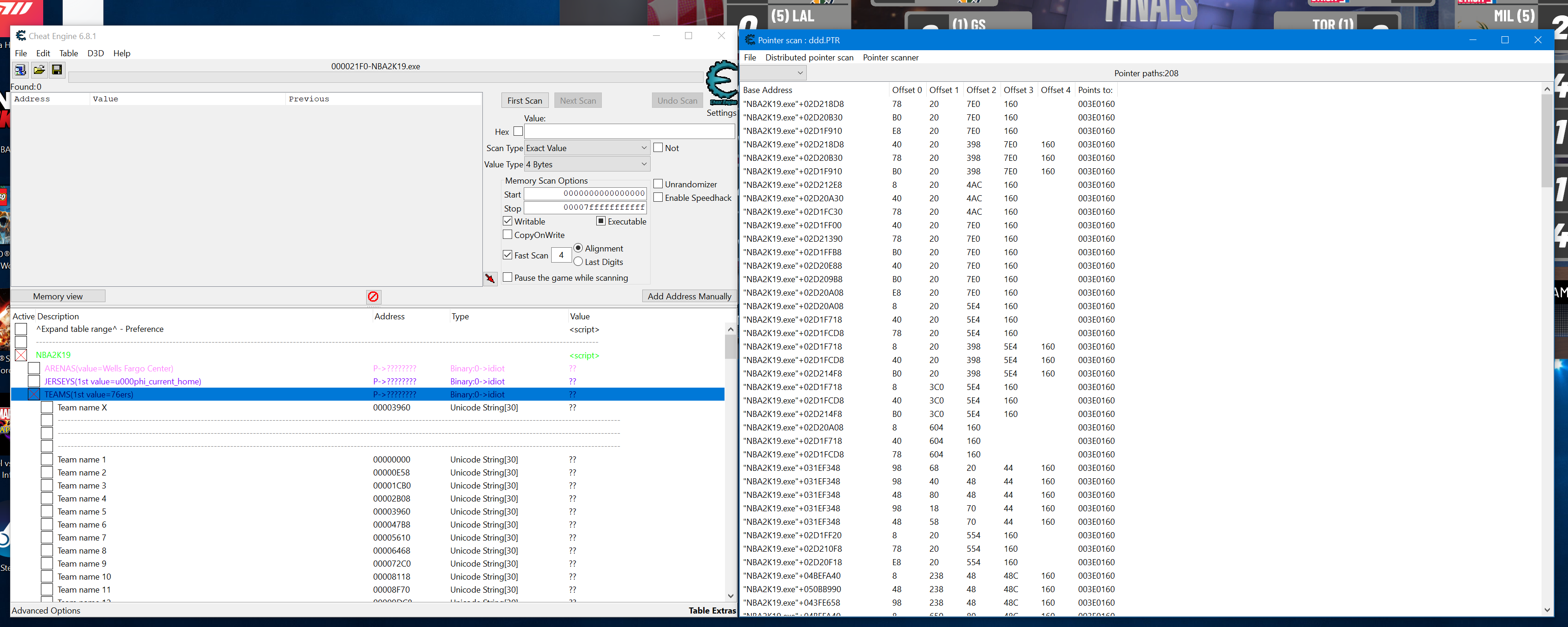Toggle the Hex checkbox
The image size is (1568, 627).
(518, 131)
